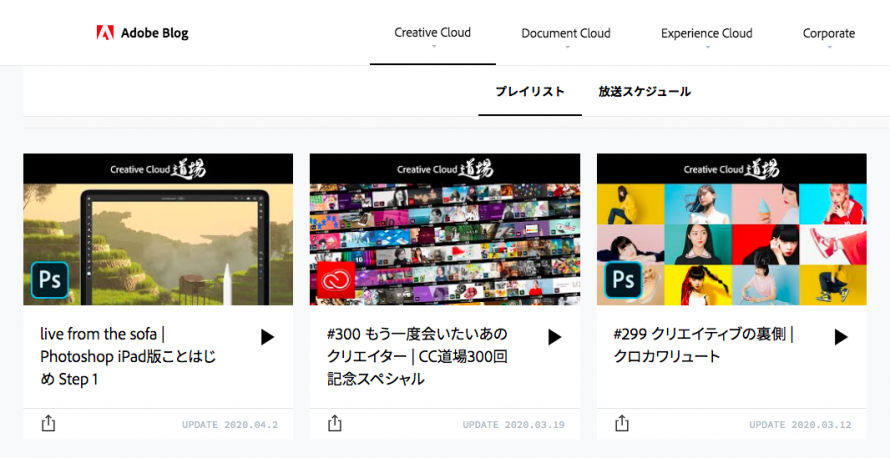Click the Photoshop icon on the sofa card

pyautogui.click(x=49, y=280)
